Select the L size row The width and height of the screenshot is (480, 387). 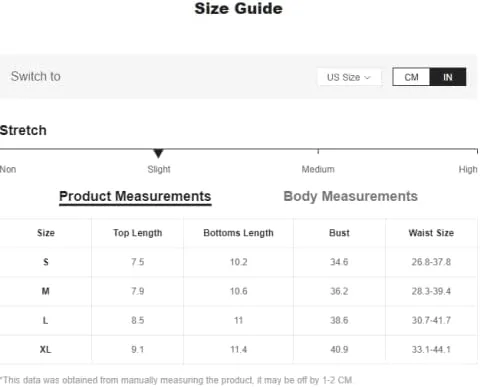coord(238,320)
